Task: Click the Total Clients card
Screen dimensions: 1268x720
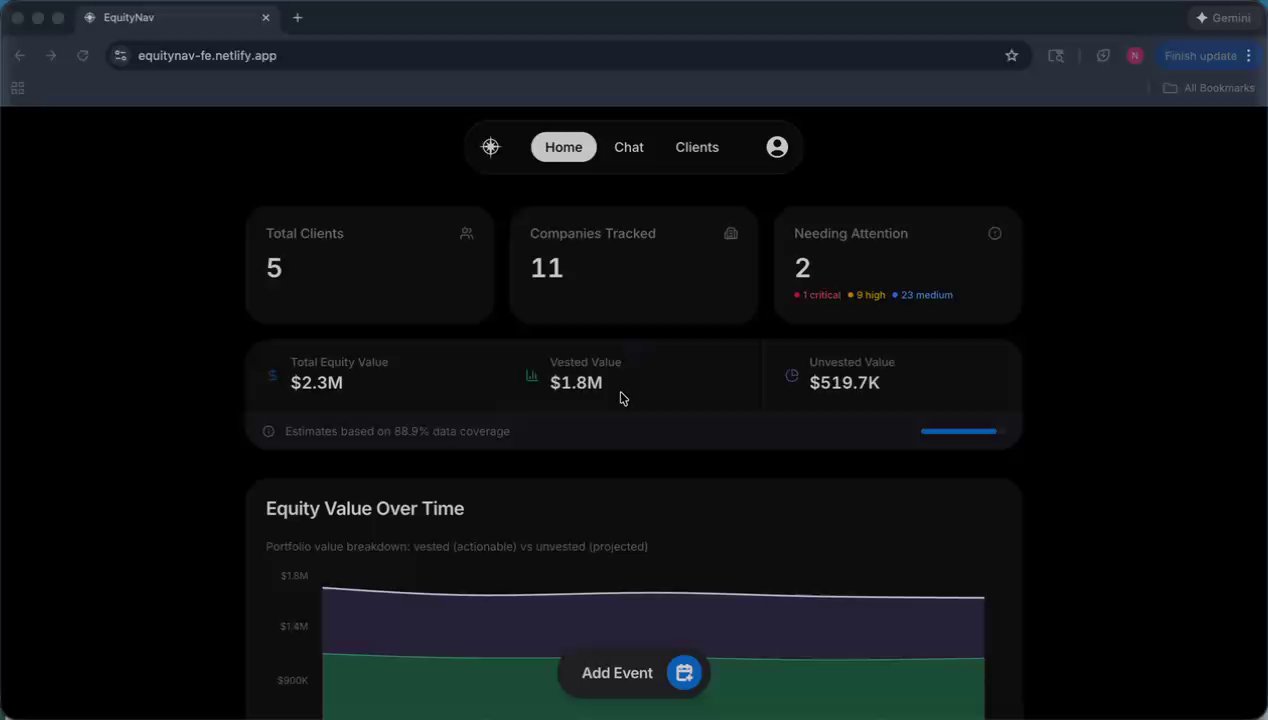Action: tap(370, 265)
